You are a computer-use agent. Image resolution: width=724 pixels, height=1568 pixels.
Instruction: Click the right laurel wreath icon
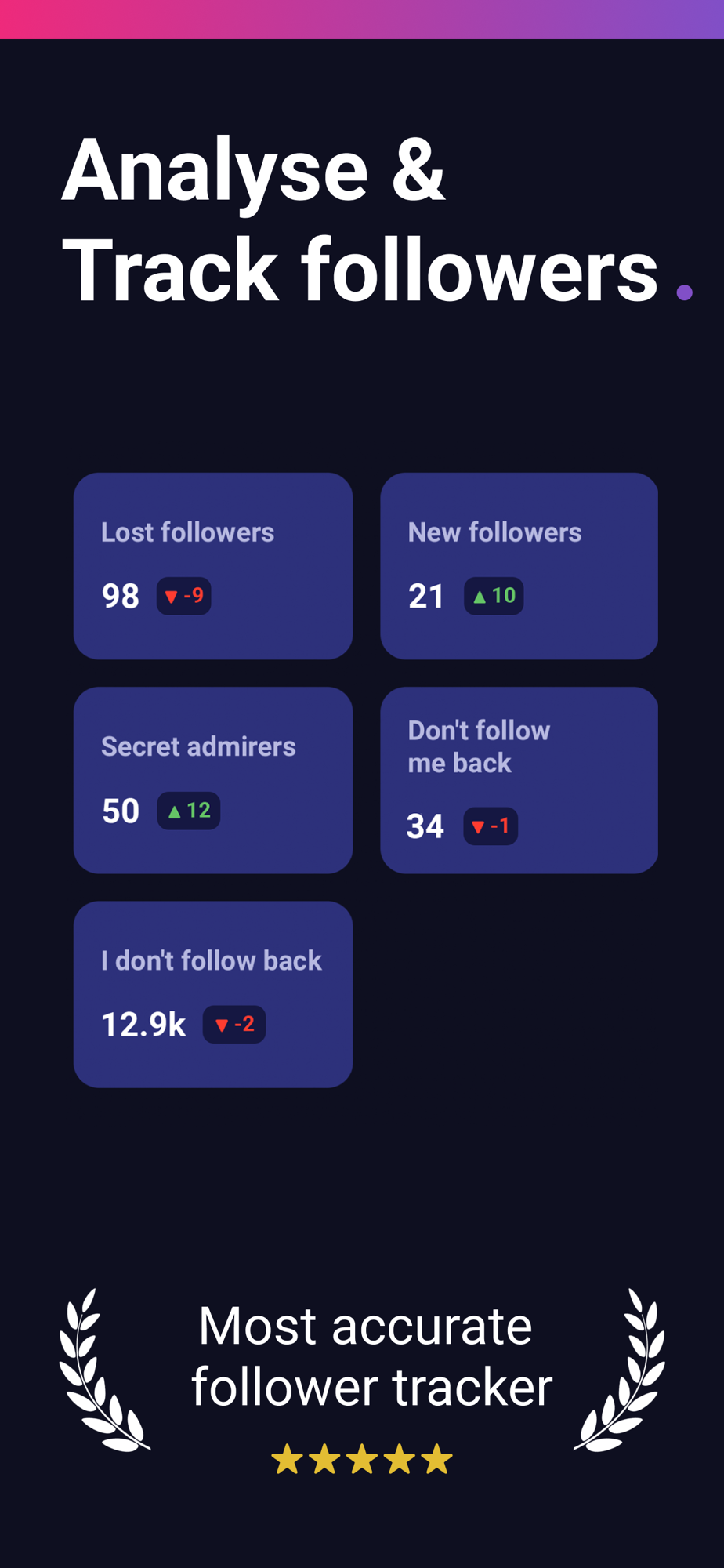[620, 1370]
